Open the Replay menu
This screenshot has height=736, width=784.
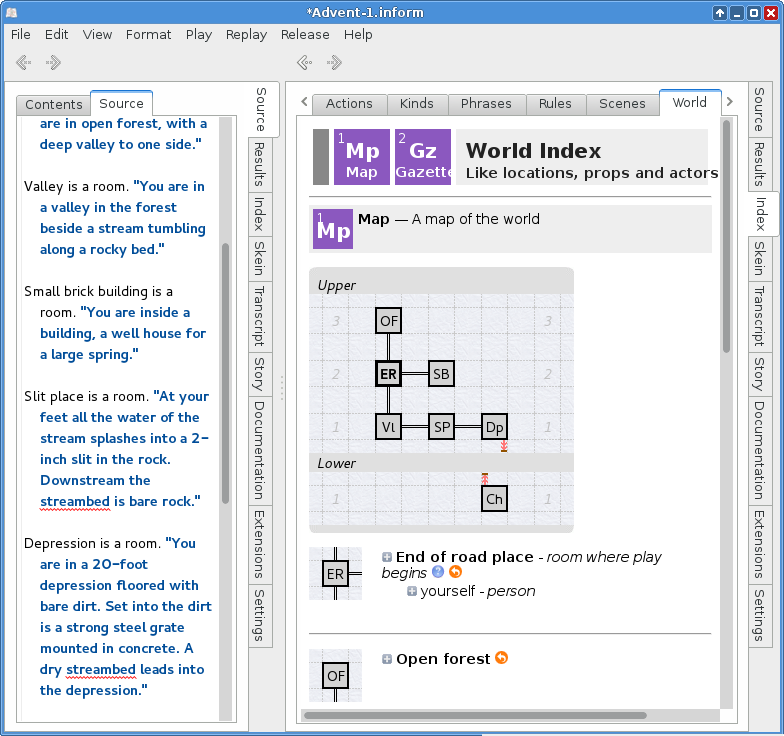pos(246,34)
